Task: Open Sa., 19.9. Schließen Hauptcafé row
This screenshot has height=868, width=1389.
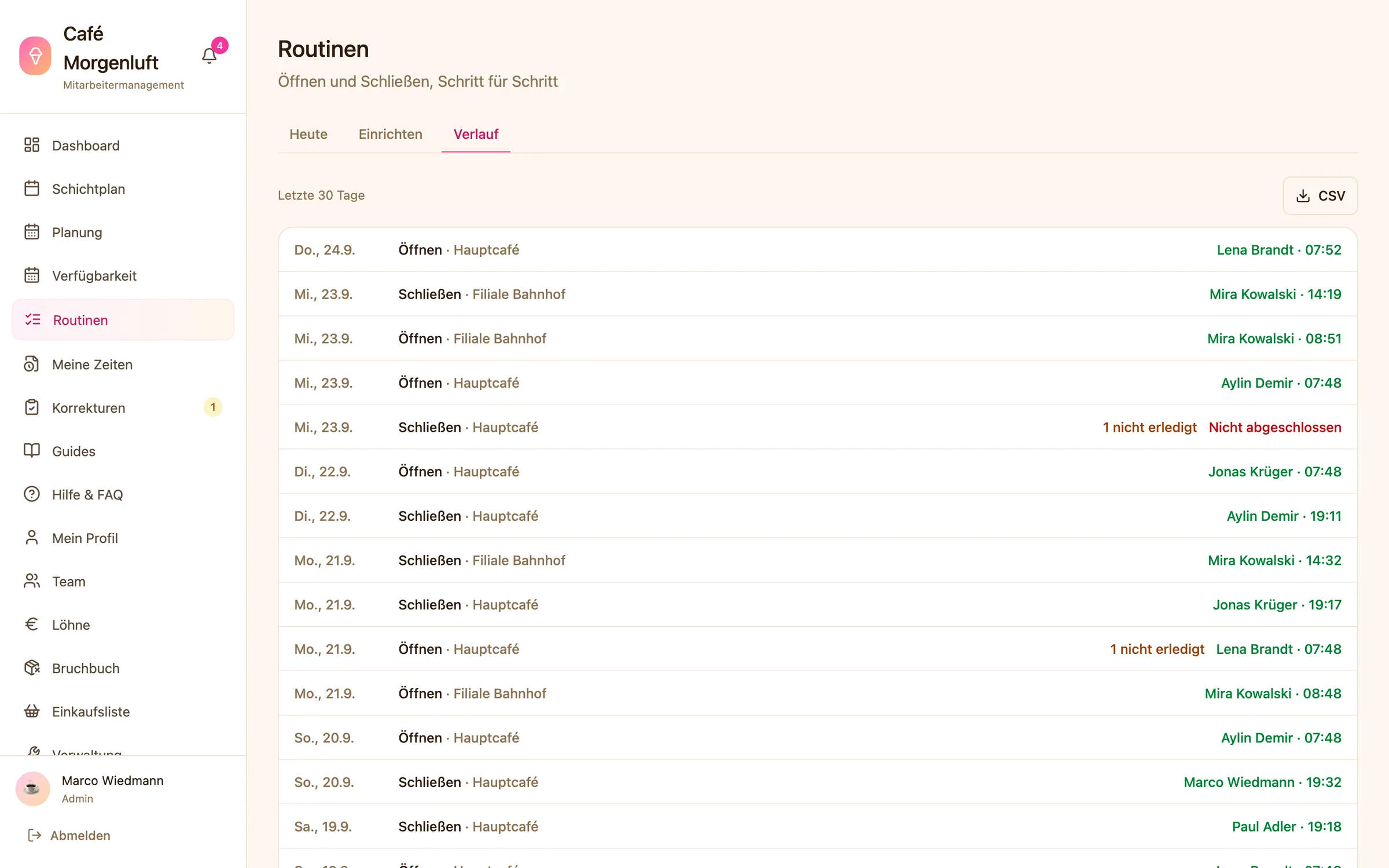Action: (818, 826)
